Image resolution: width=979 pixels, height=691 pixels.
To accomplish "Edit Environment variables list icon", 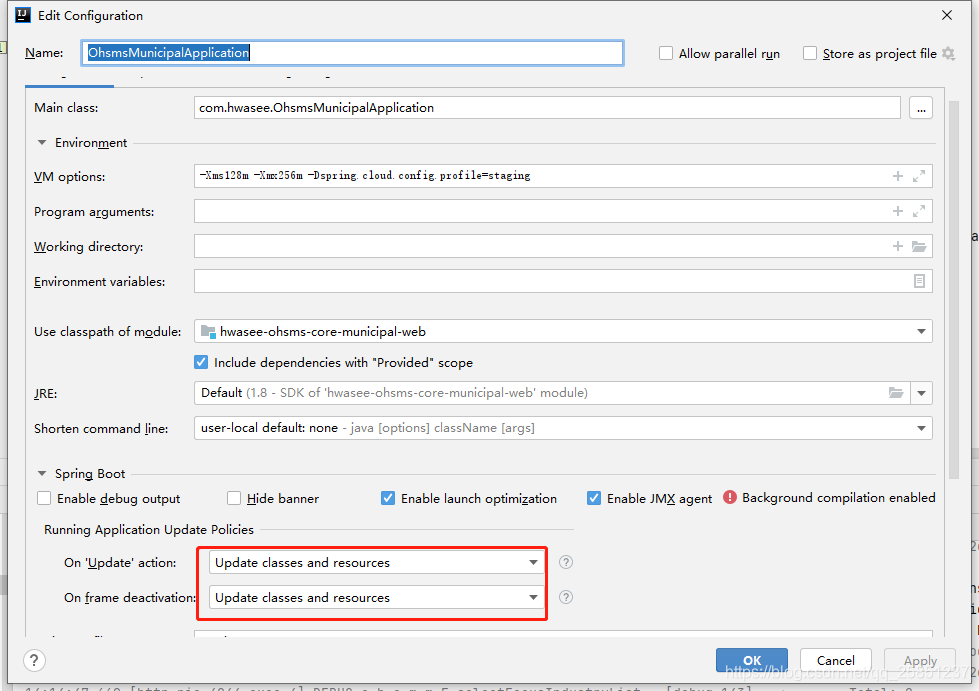I will click(919, 281).
